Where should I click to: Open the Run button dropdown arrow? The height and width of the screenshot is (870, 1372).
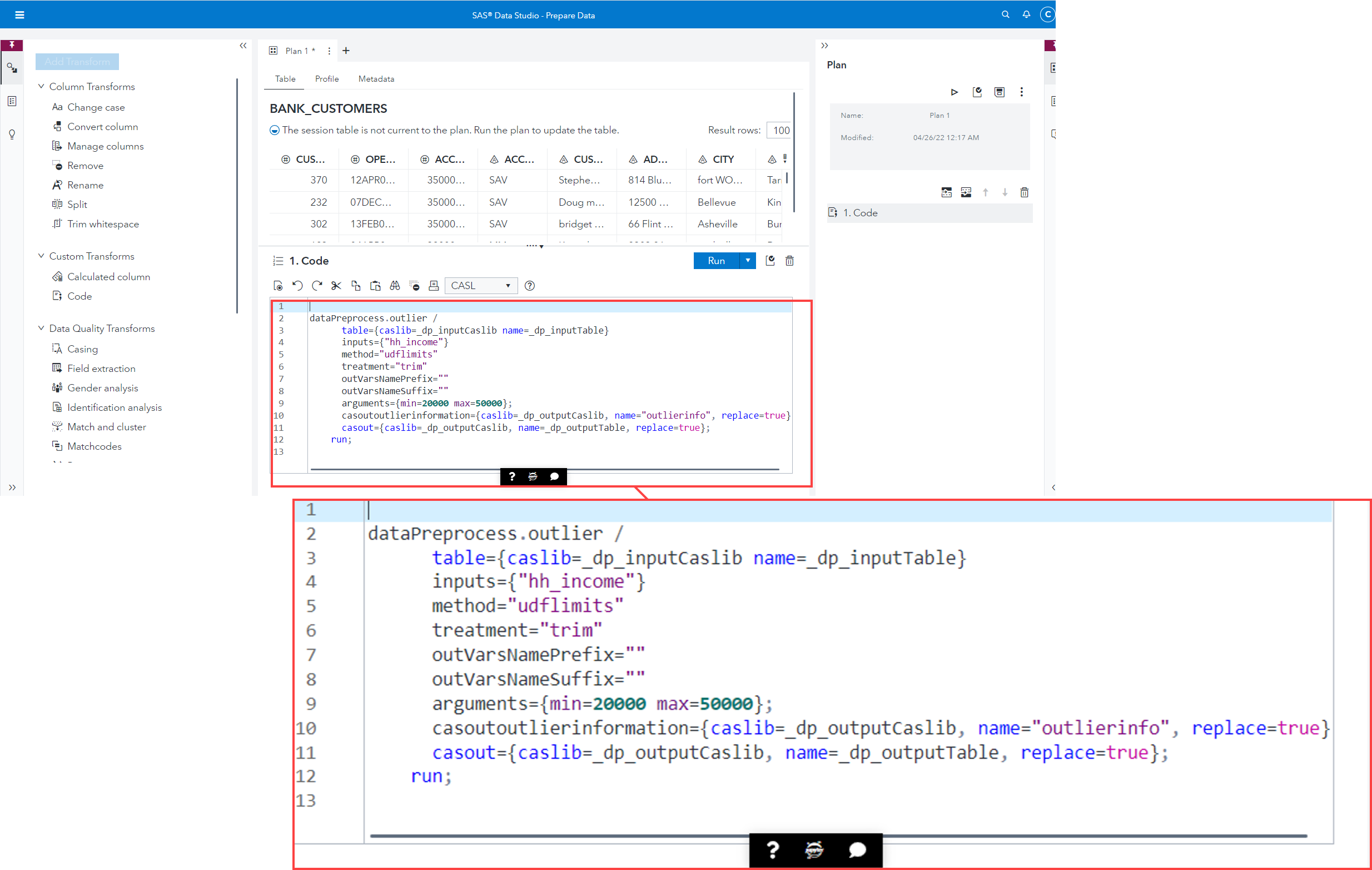[x=748, y=260]
